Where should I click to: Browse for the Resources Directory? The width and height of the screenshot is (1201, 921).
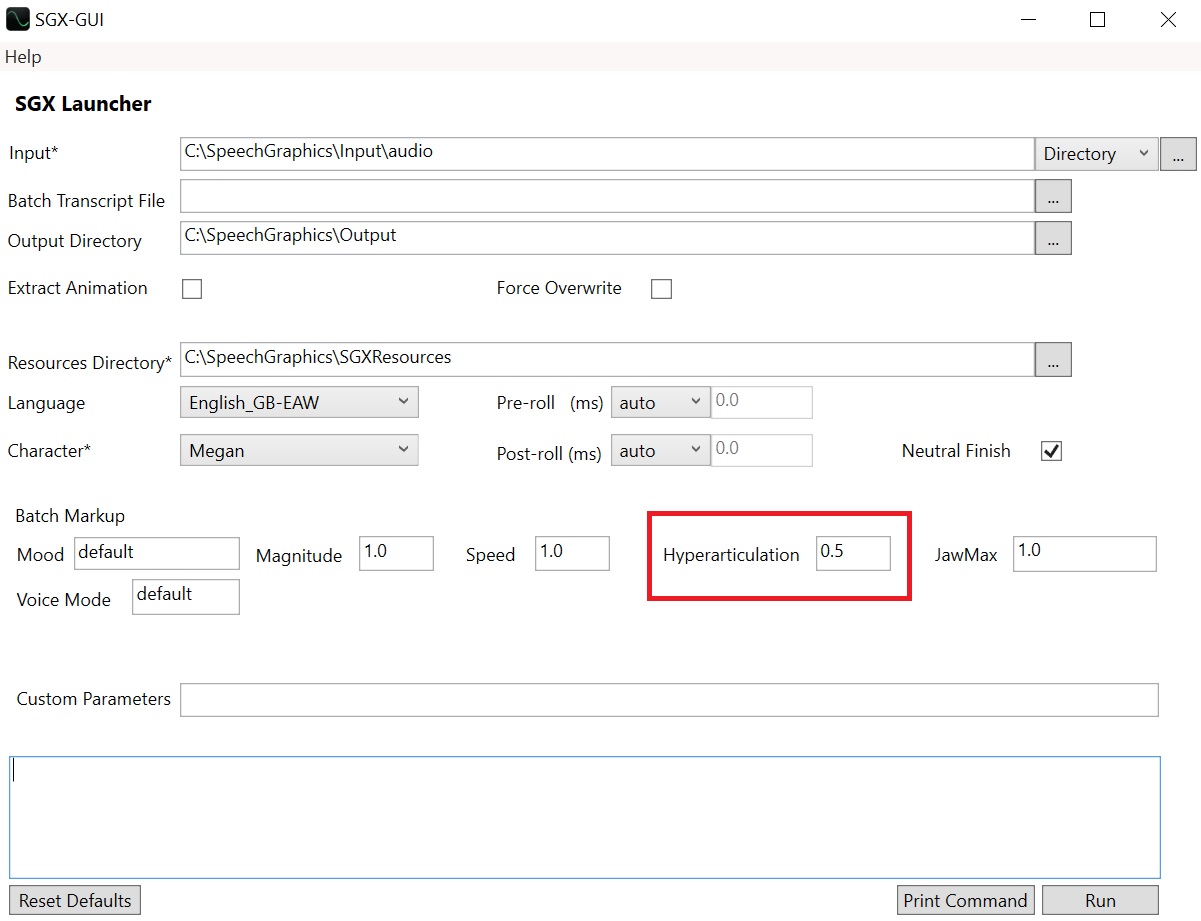click(x=1052, y=360)
